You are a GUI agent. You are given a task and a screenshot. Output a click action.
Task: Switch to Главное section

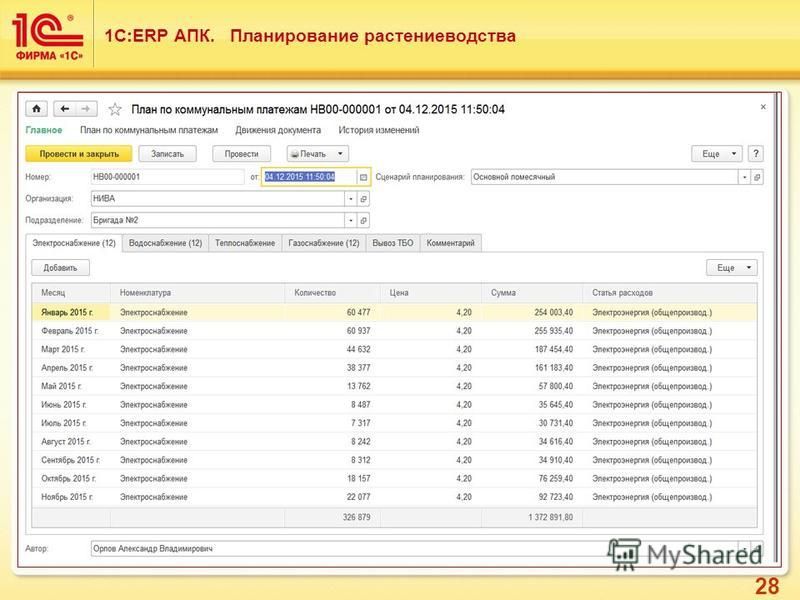[44, 130]
